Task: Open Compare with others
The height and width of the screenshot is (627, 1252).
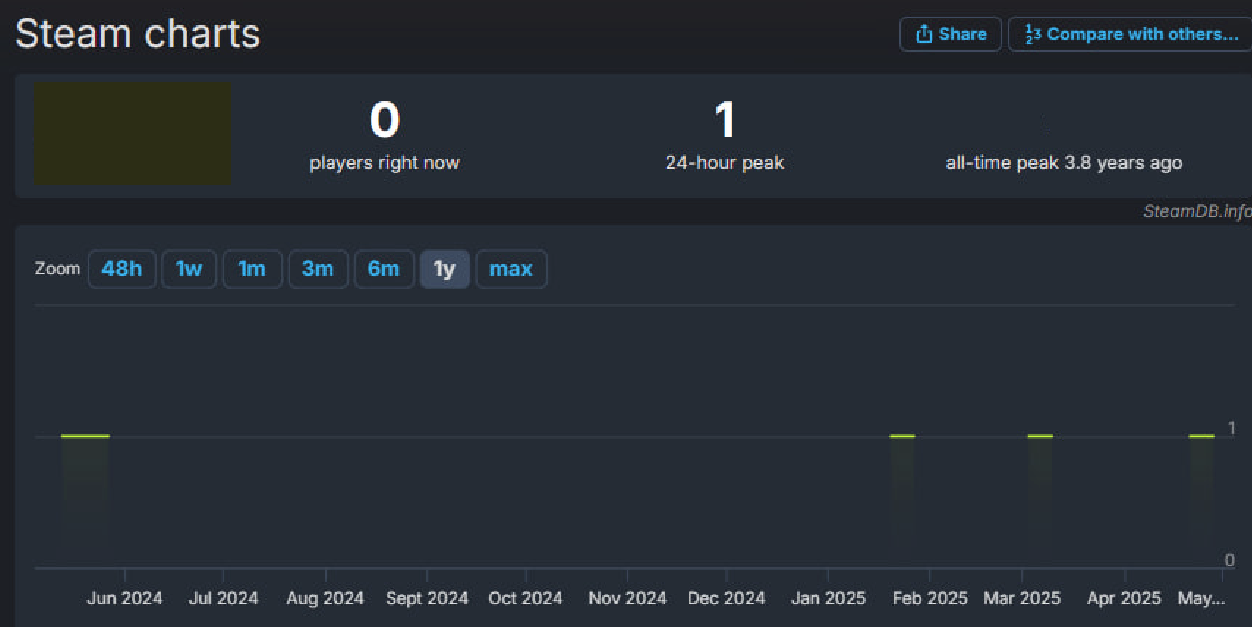Action: tap(1131, 34)
